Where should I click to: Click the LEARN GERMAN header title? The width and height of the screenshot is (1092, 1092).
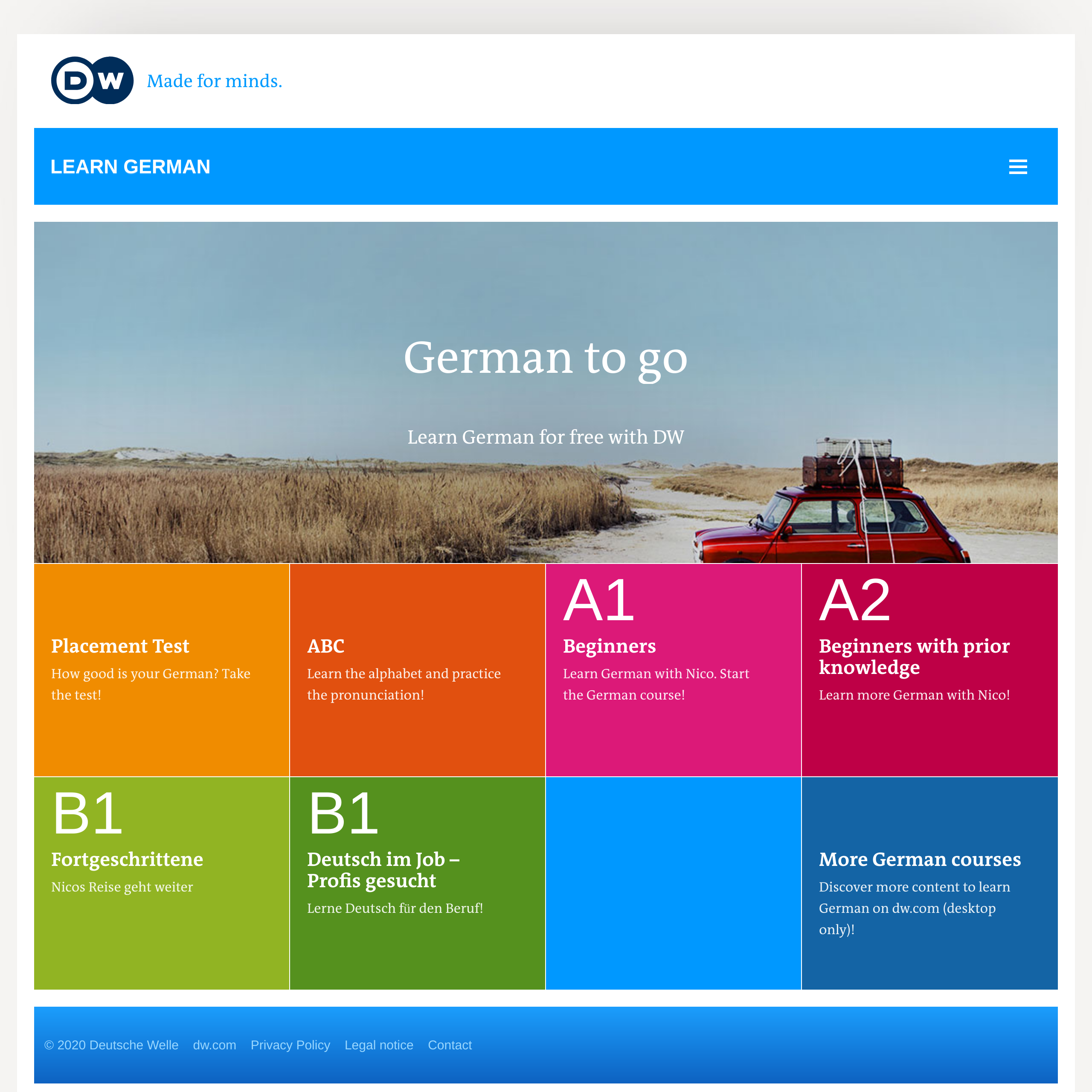click(x=130, y=167)
